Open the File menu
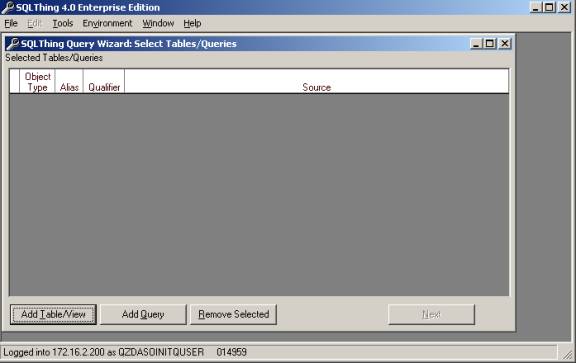This screenshot has height=363, width=576. pos(11,24)
